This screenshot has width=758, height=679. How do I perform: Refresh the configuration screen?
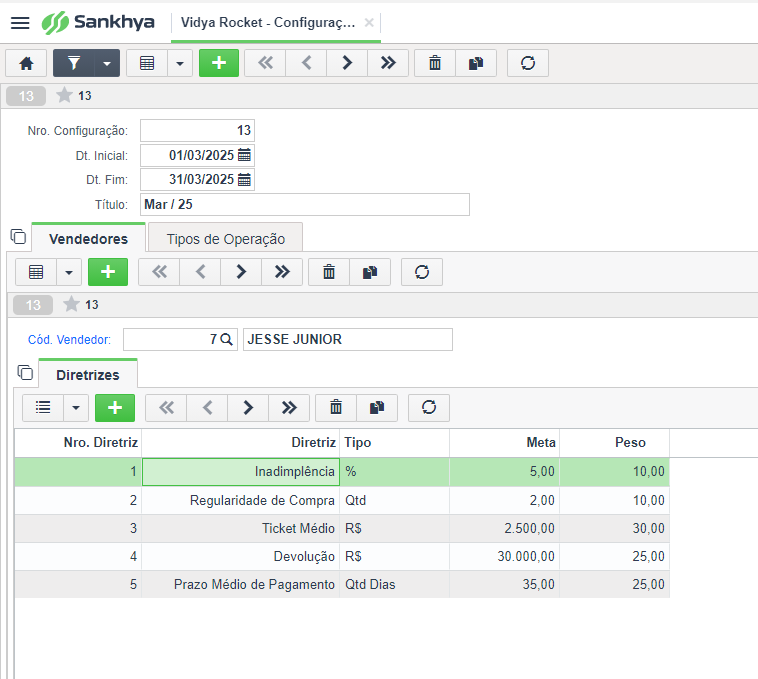pos(528,63)
